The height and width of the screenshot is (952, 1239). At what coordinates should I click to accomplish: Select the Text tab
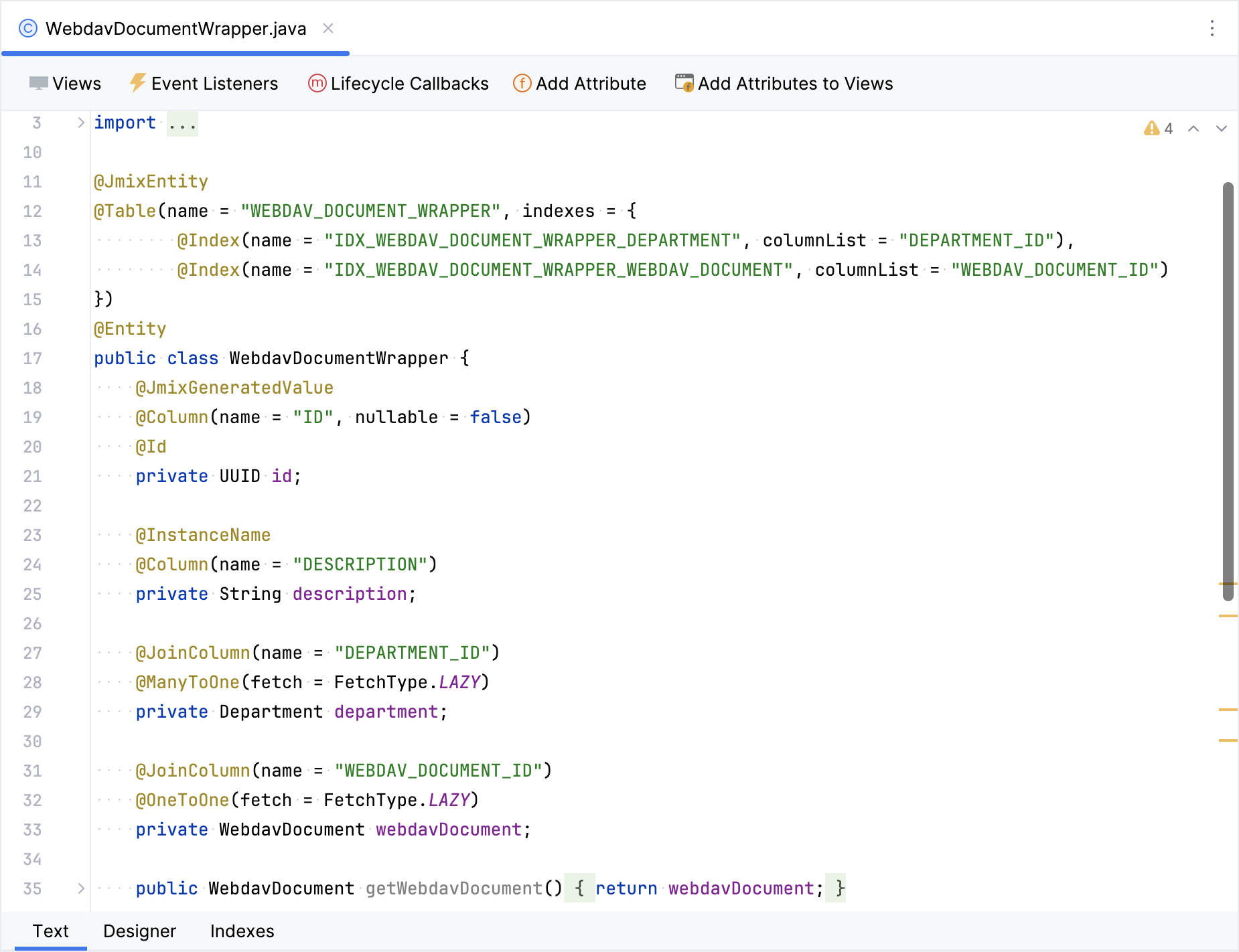pos(52,931)
